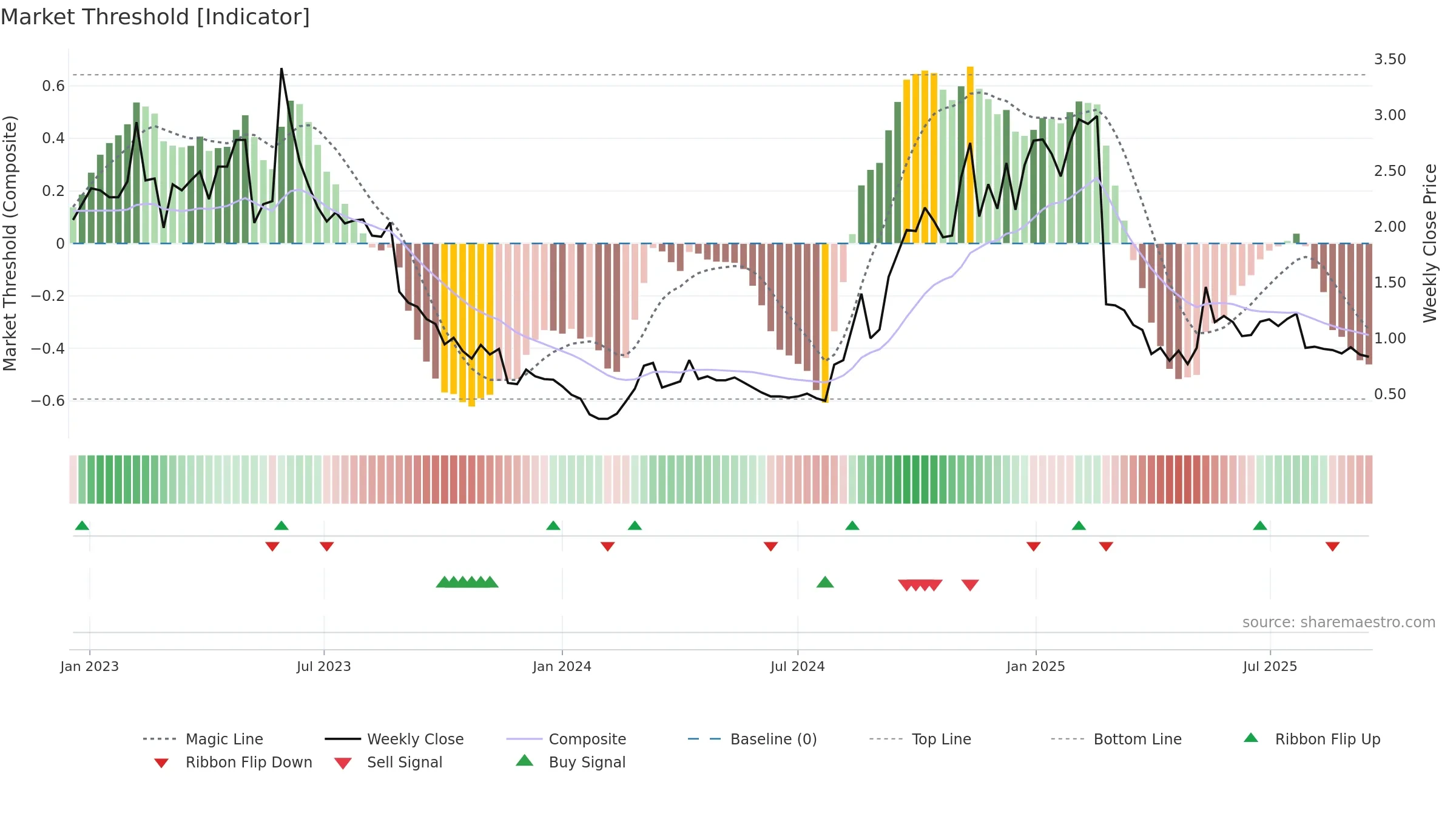Click the yellow negative bar after Jul 2024
The height and width of the screenshot is (819, 1456).
tap(825, 323)
